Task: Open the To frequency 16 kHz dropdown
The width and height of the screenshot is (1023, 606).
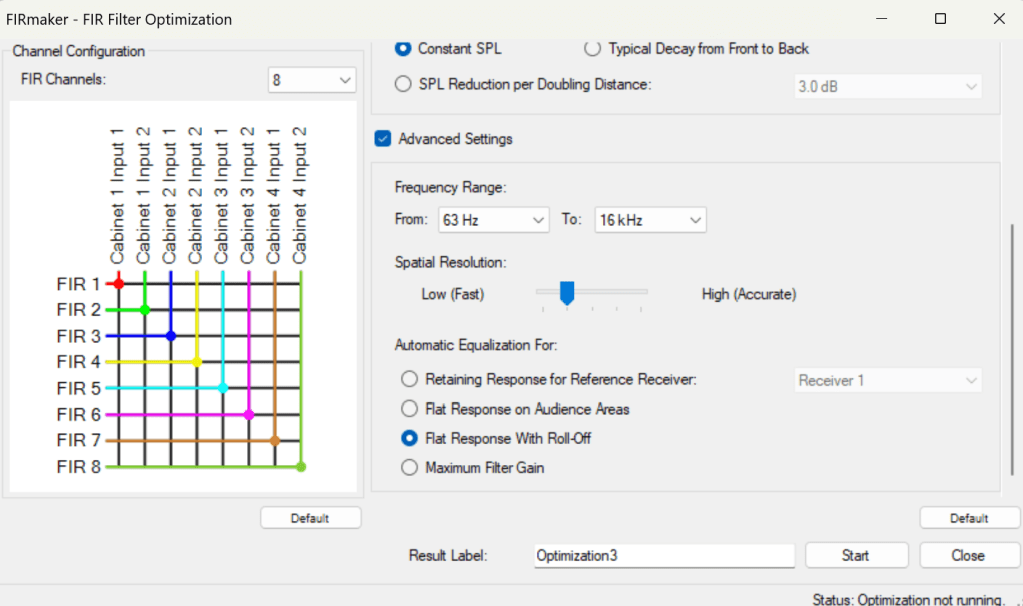Action: [x=650, y=219]
